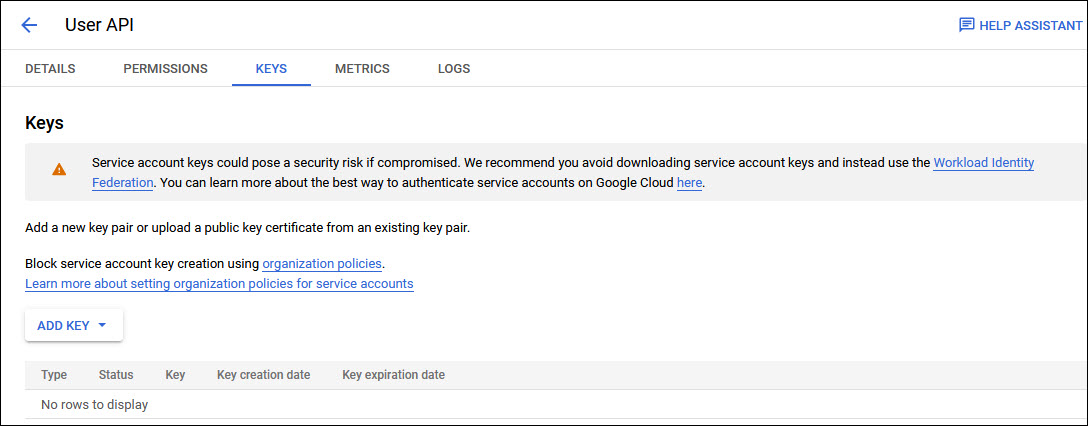1088x426 pixels.
Task: Click the orange warning triangle icon
Action: click(x=59, y=169)
